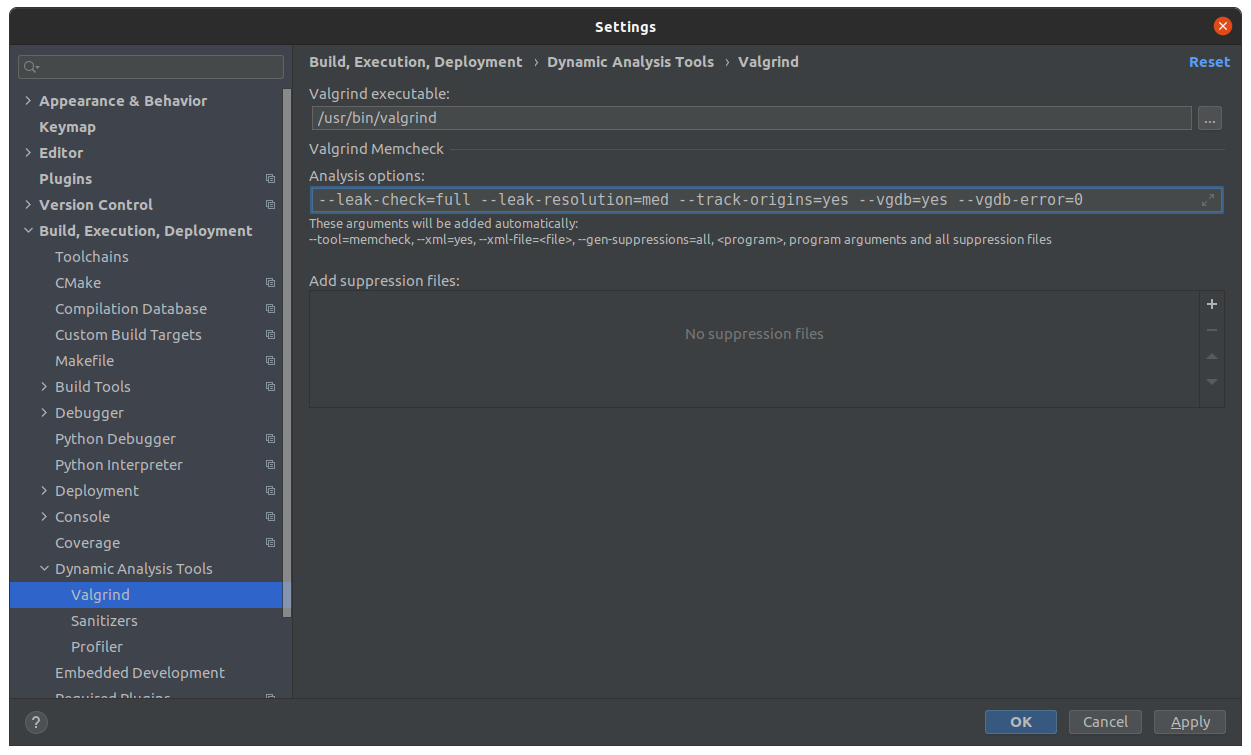Click the project-level icon beside Makefile

point(270,361)
